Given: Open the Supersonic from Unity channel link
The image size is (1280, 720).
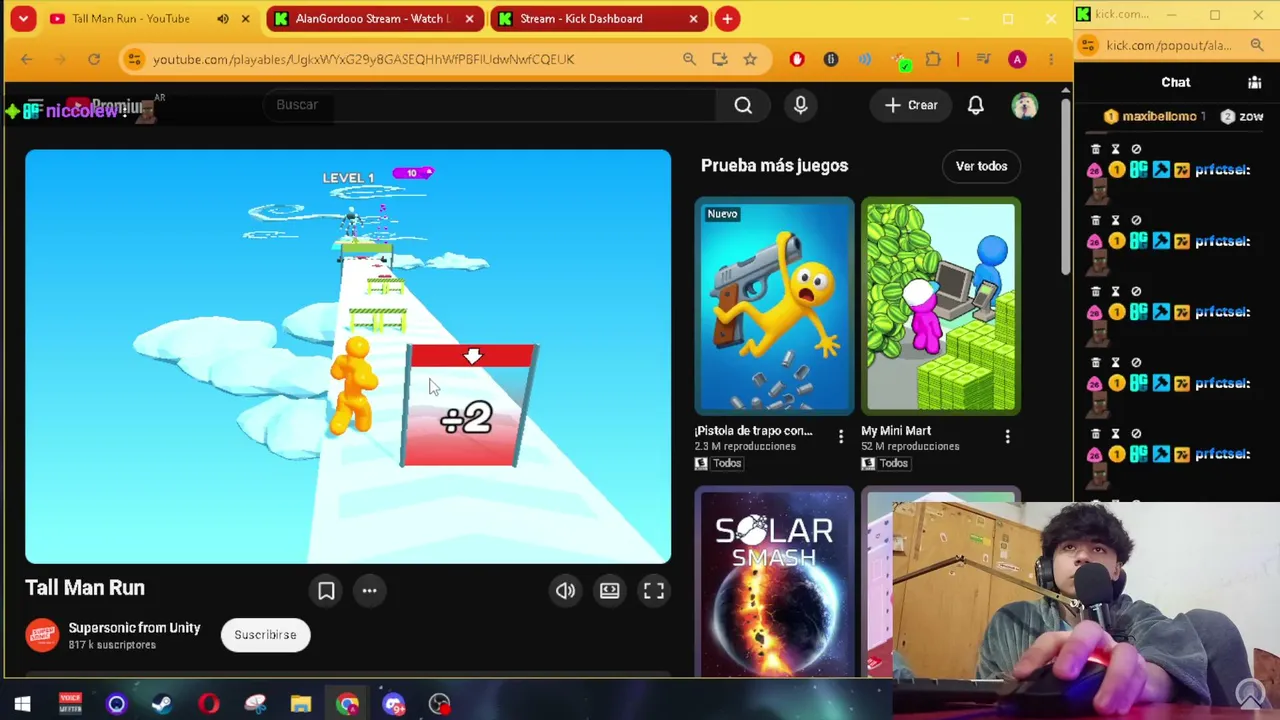Looking at the screenshot, I should 134,628.
